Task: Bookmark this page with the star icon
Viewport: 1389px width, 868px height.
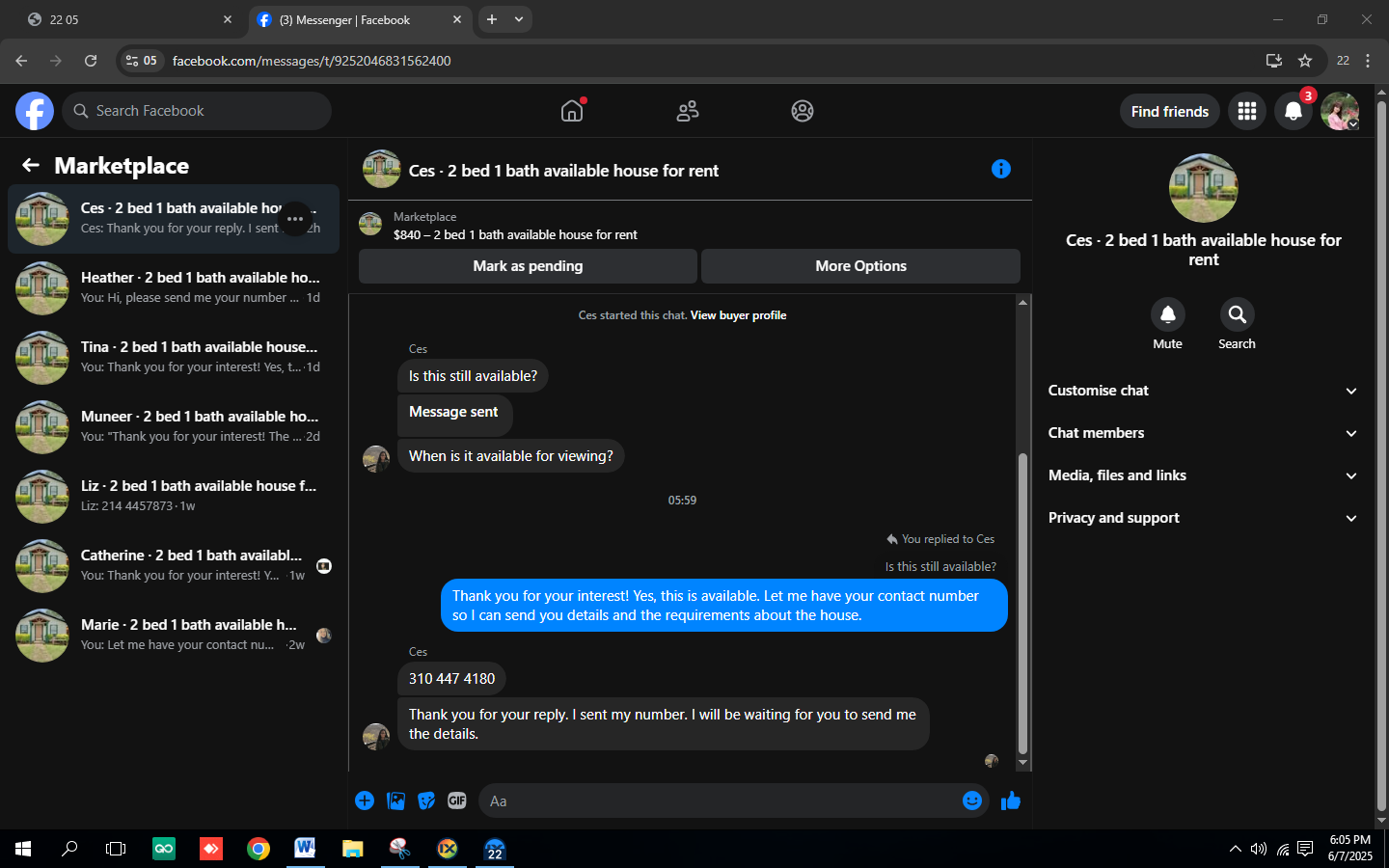Action: pos(1305,61)
